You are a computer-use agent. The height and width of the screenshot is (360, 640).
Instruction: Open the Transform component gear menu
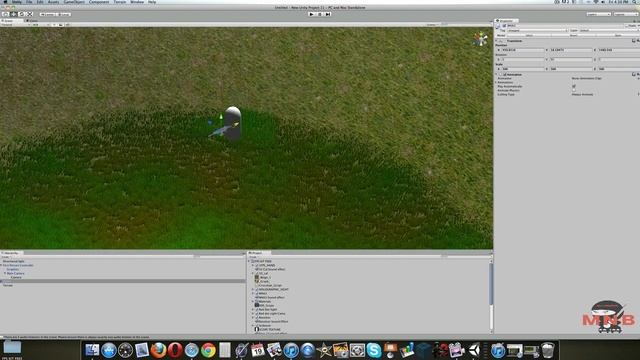click(638, 41)
